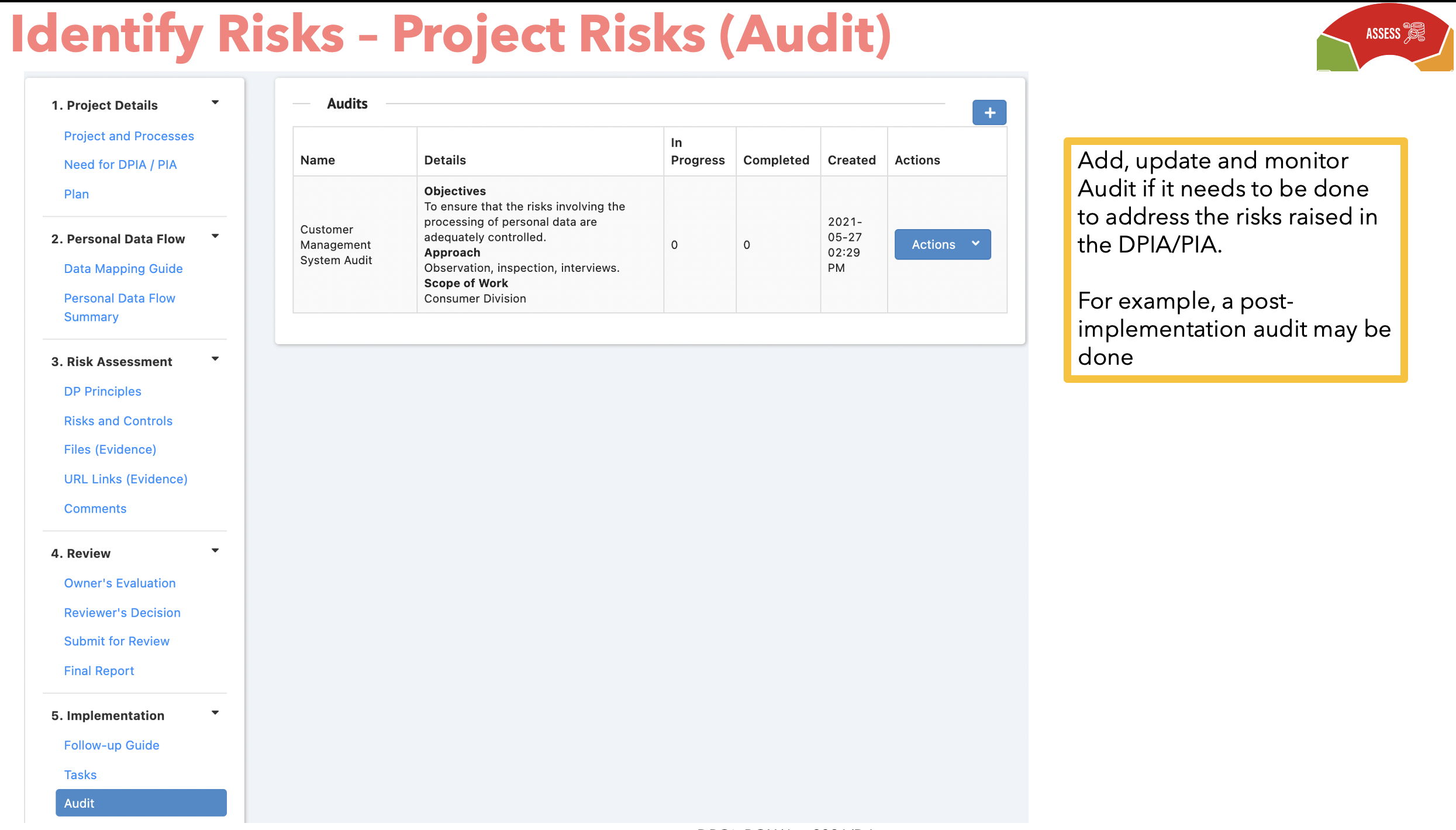Collapse the Project Details section

coord(215,103)
